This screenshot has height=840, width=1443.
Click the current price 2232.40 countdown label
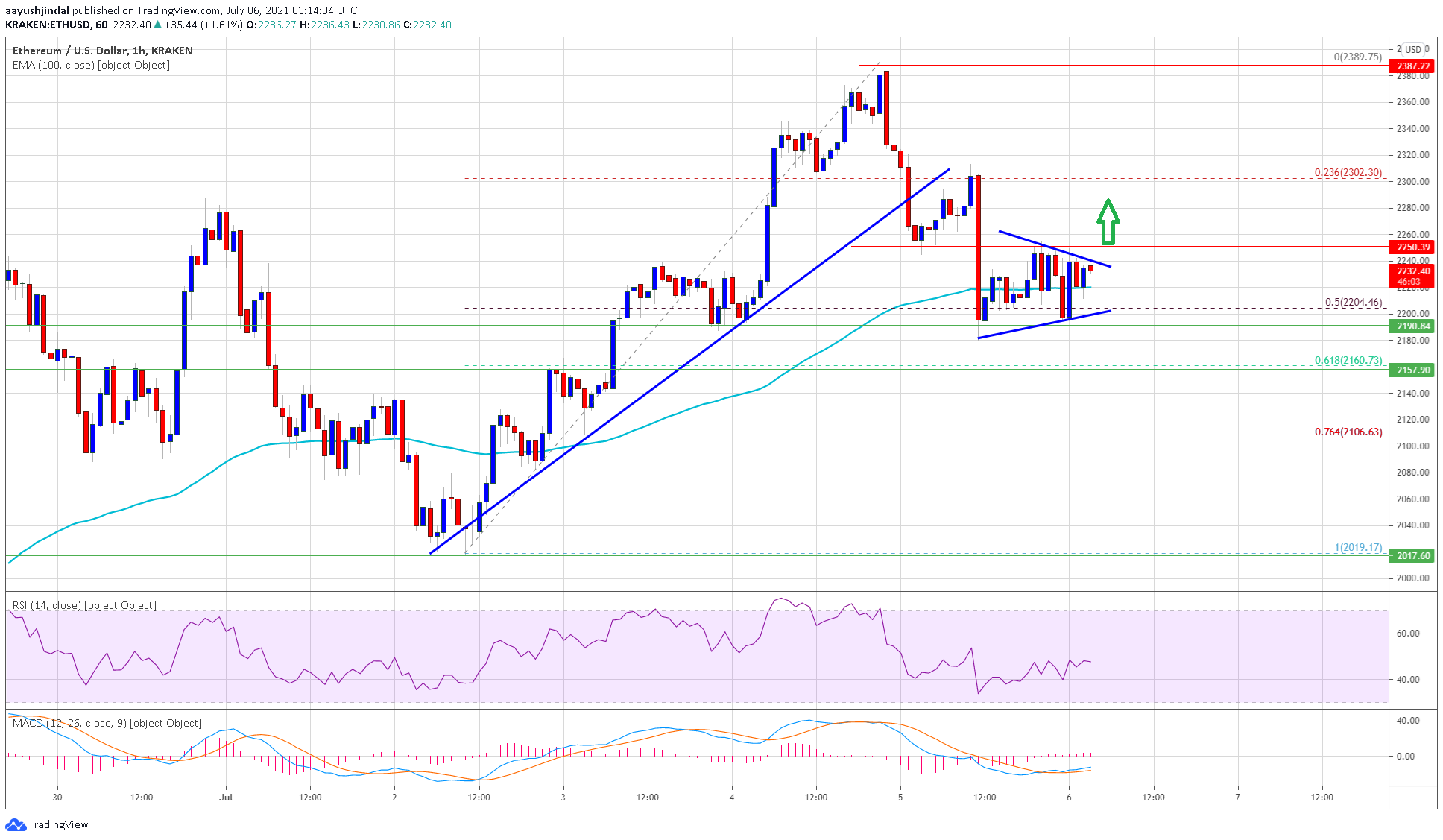(1412, 276)
